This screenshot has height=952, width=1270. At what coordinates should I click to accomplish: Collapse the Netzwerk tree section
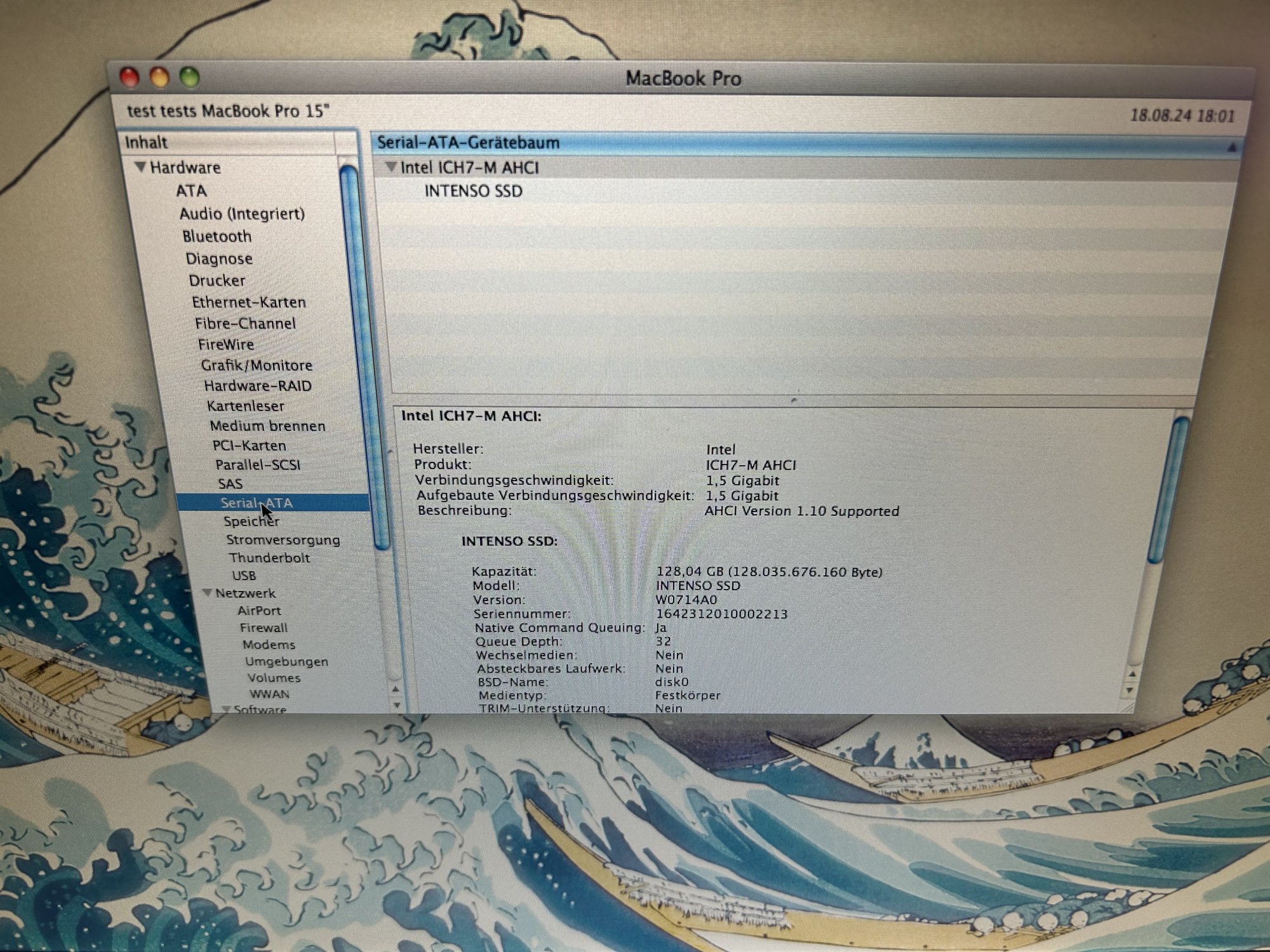(208, 593)
